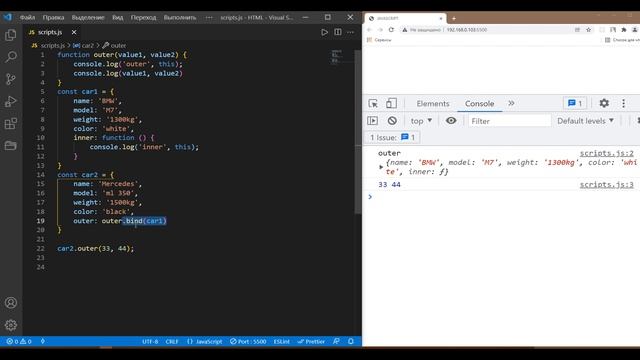The image size is (640, 360).
Task: Clear the console
Action: point(392,121)
